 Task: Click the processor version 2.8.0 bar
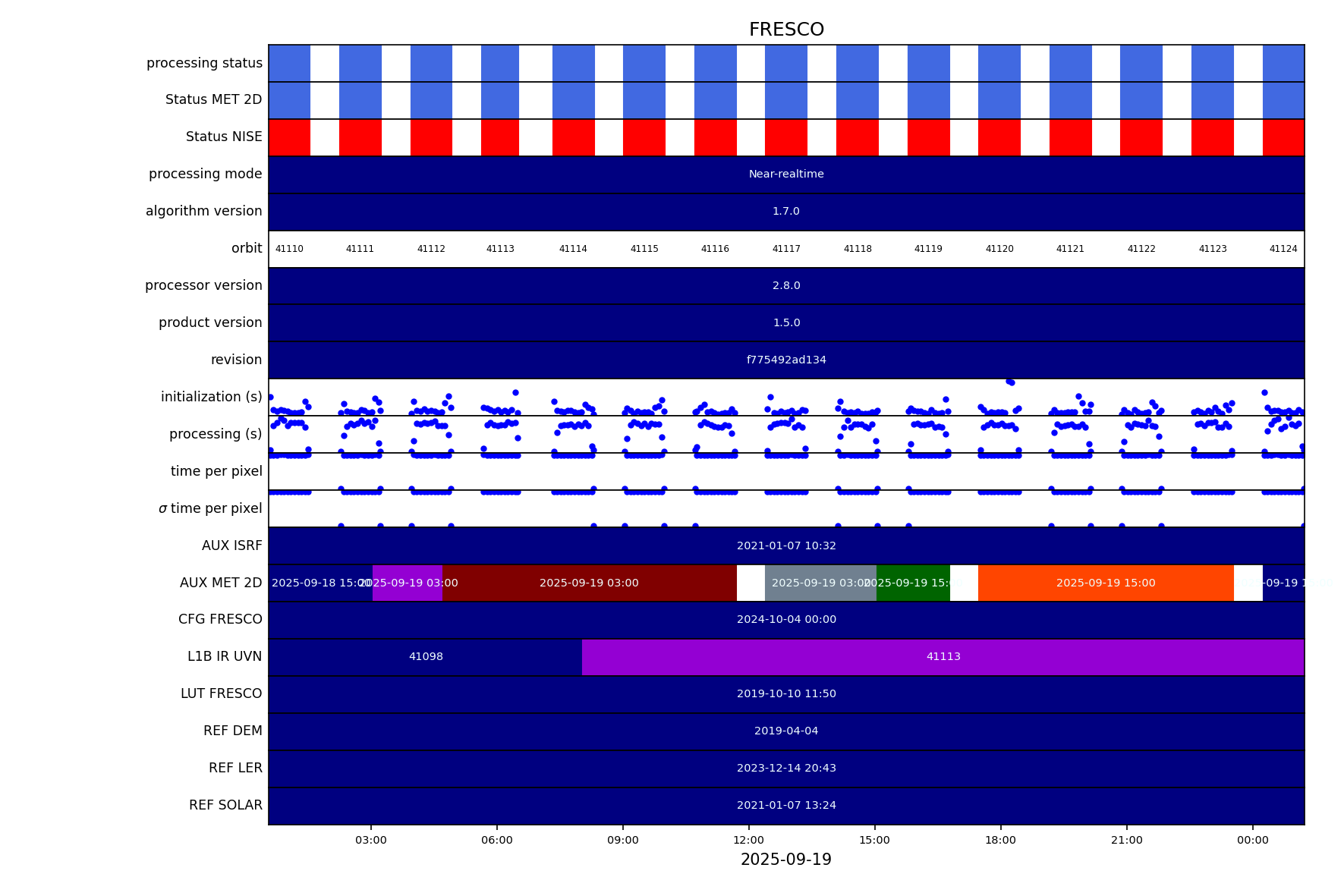[786, 286]
